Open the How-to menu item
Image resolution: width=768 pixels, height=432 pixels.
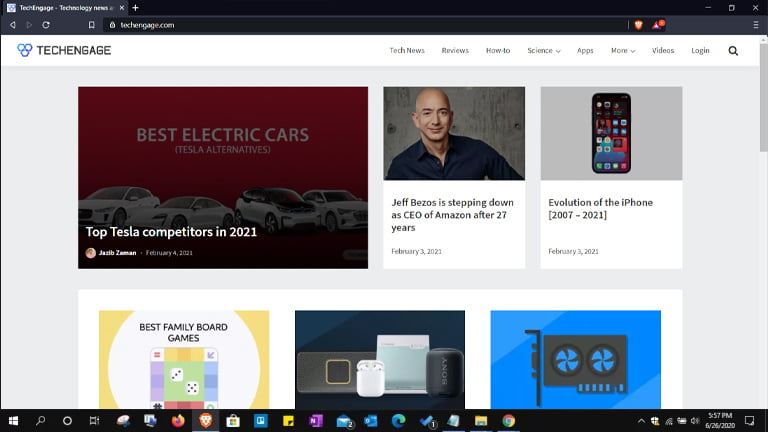(498, 50)
